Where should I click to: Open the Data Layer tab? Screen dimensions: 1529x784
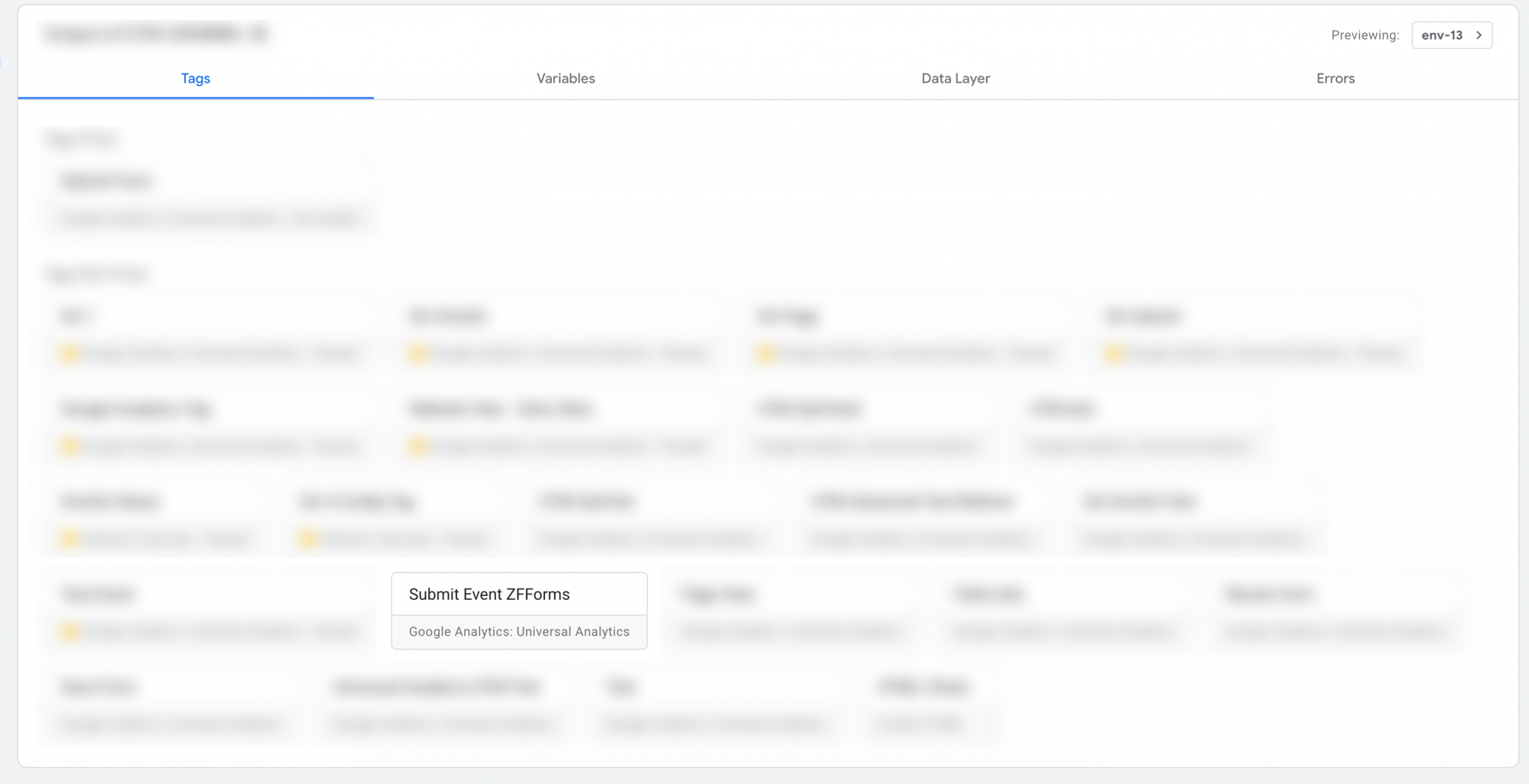[955, 78]
